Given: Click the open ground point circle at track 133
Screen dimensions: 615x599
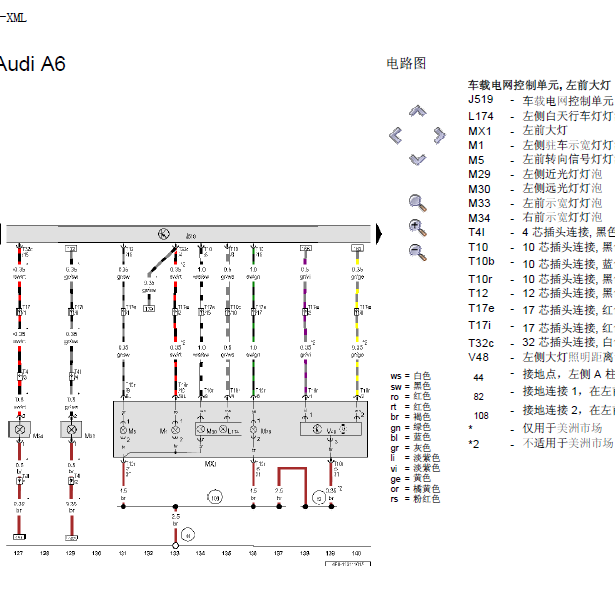Looking at the screenshot, I should pyautogui.click(x=175, y=545).
